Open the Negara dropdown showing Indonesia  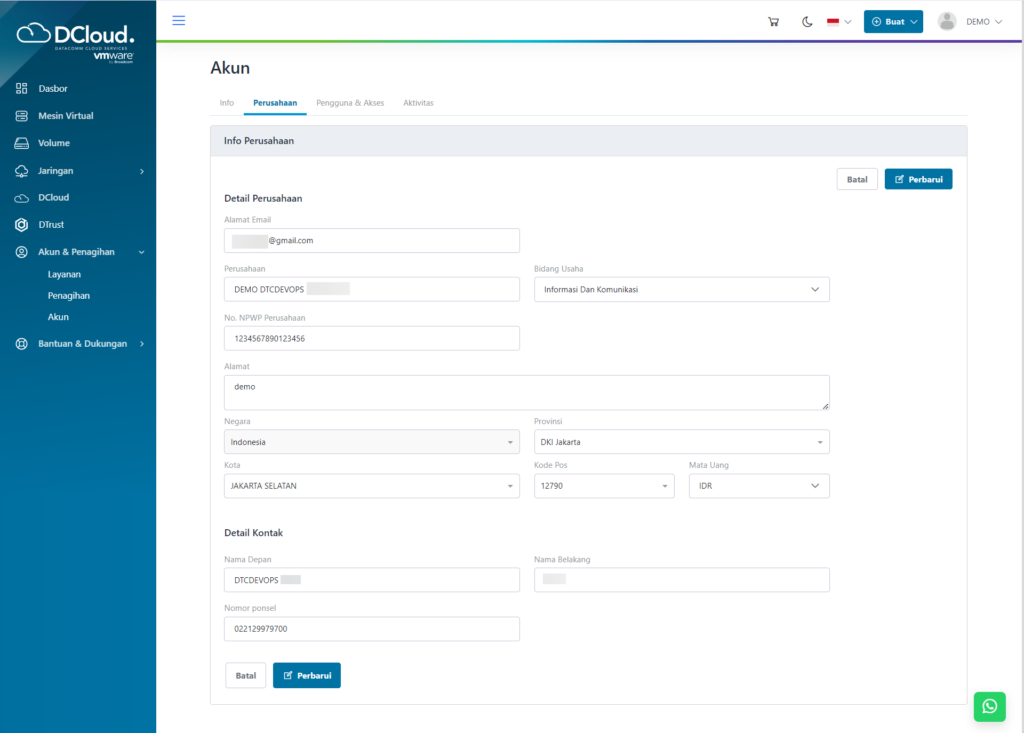click(372, 442)
